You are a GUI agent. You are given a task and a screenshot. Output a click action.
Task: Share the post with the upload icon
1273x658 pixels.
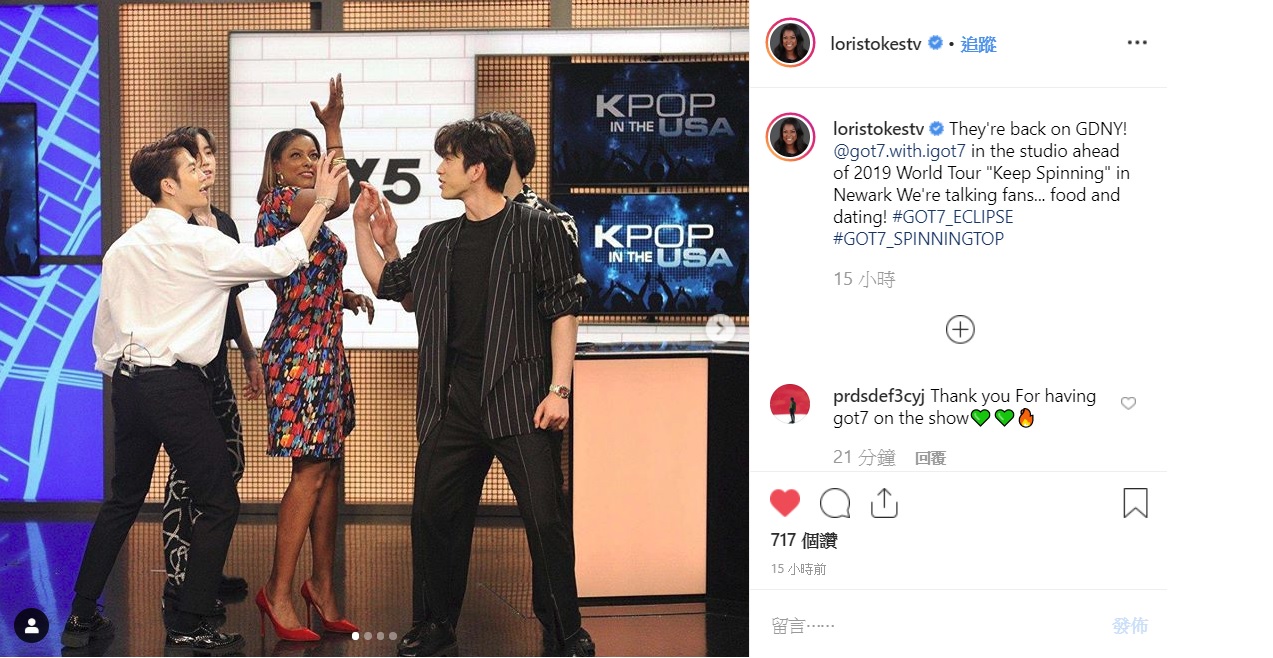[x=884, y=503]
